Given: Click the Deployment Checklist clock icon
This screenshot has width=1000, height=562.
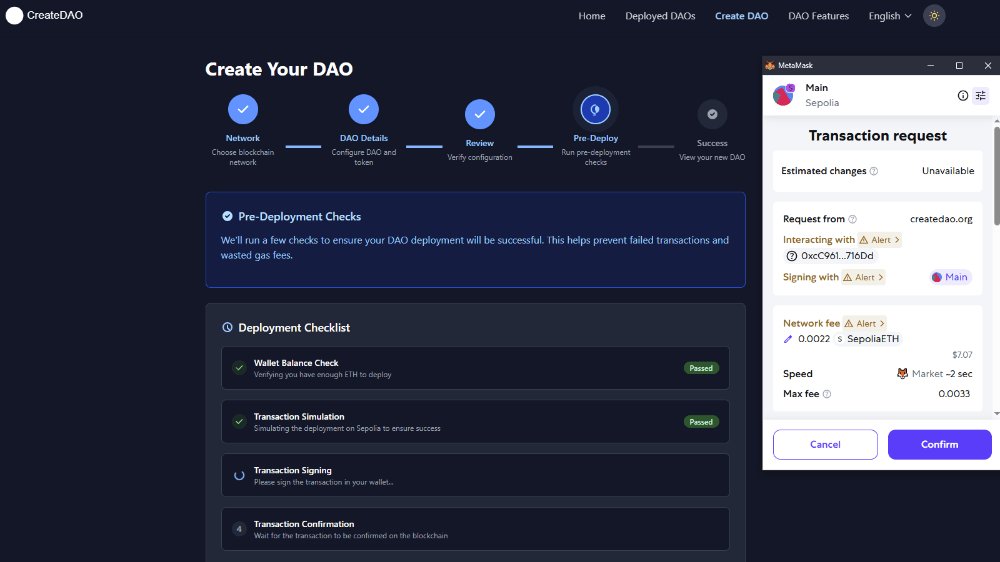Looking at the screenshot, I should [x=227, y=327].
